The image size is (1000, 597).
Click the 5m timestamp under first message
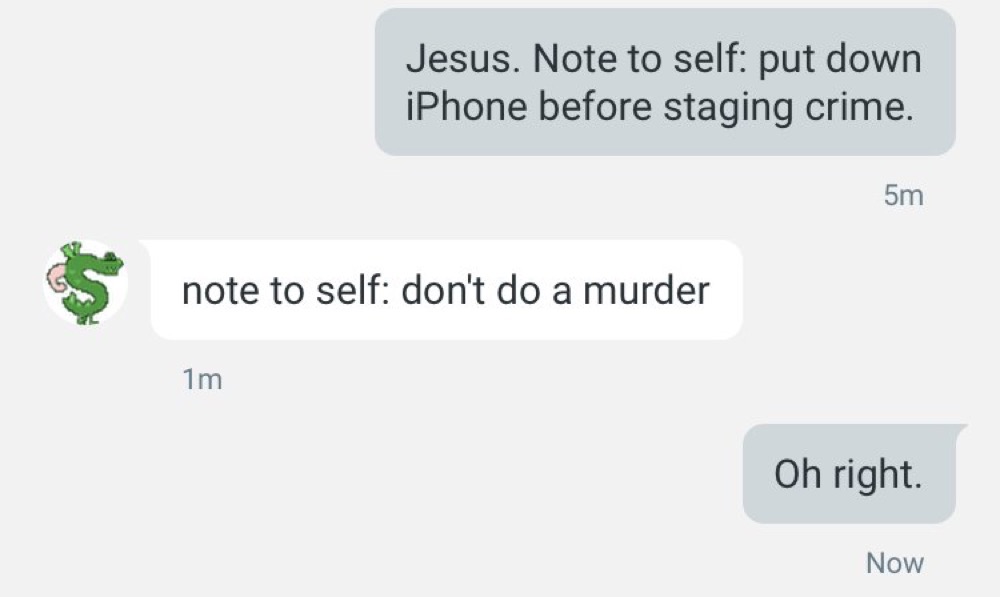(x=904, y=195)
